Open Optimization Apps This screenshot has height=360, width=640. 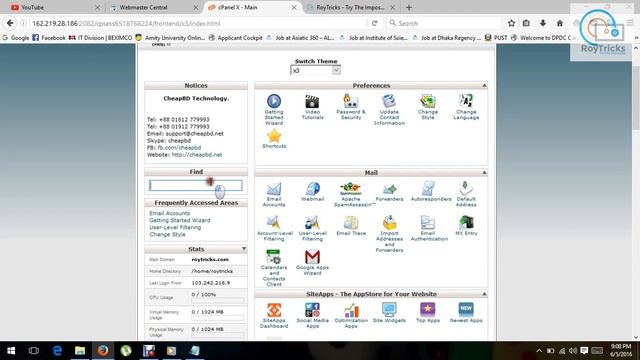pyautogui.click(x=351, y=310)
